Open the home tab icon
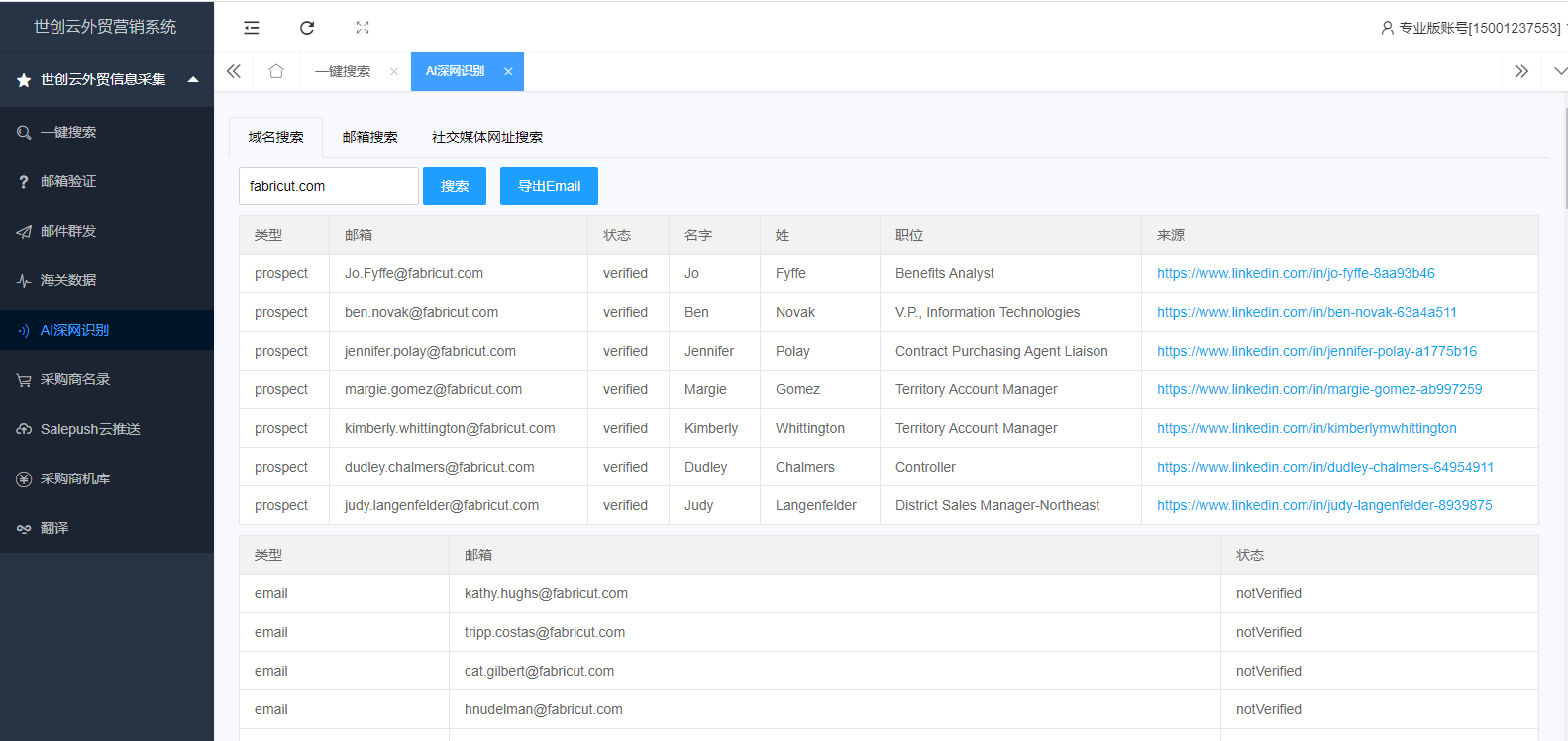Image resolution: width=1568 pixels, height=741 pixels. point(276,71)
